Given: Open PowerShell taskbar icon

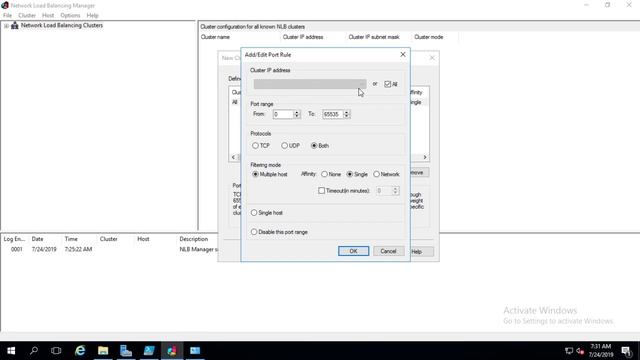Looking at the screenshot, I should pos(149,351).
